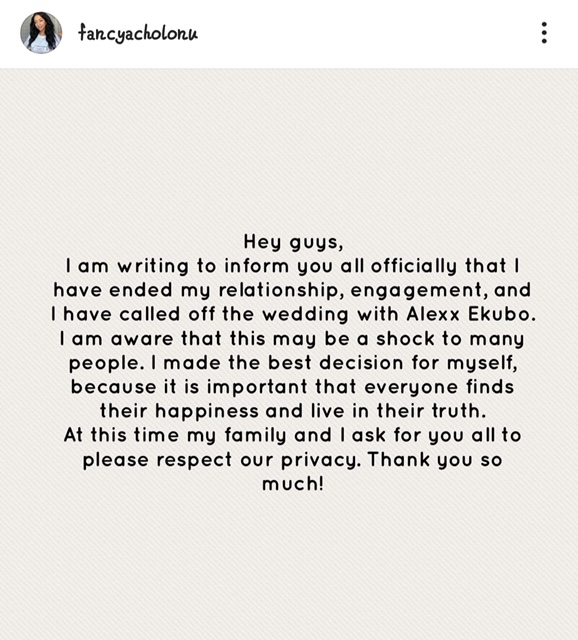Open the fancyacholonu username link
Viewport: 578px width, 640px height.
(138, 33)
